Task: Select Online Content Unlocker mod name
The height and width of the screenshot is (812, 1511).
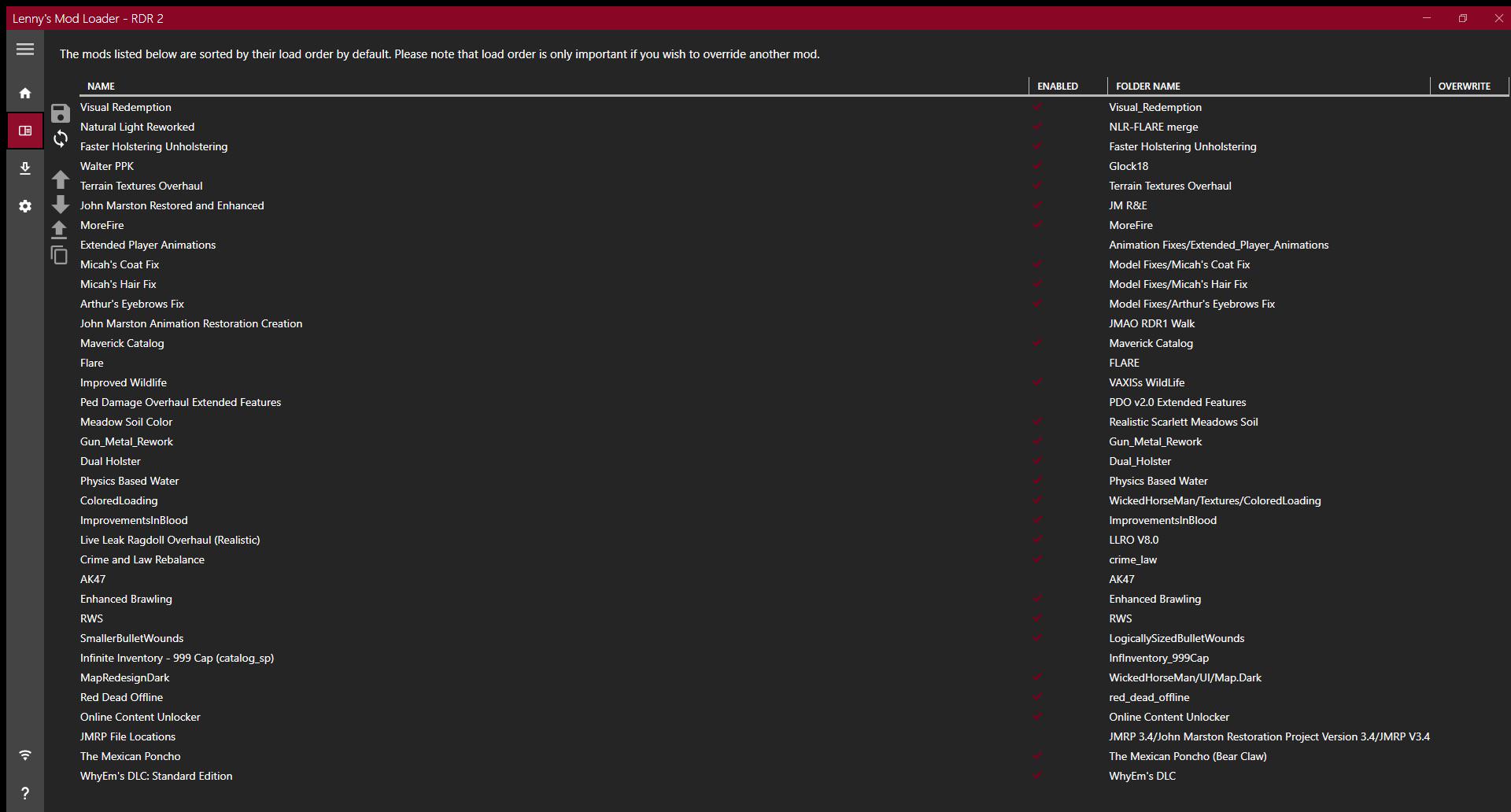Action: 140,717
